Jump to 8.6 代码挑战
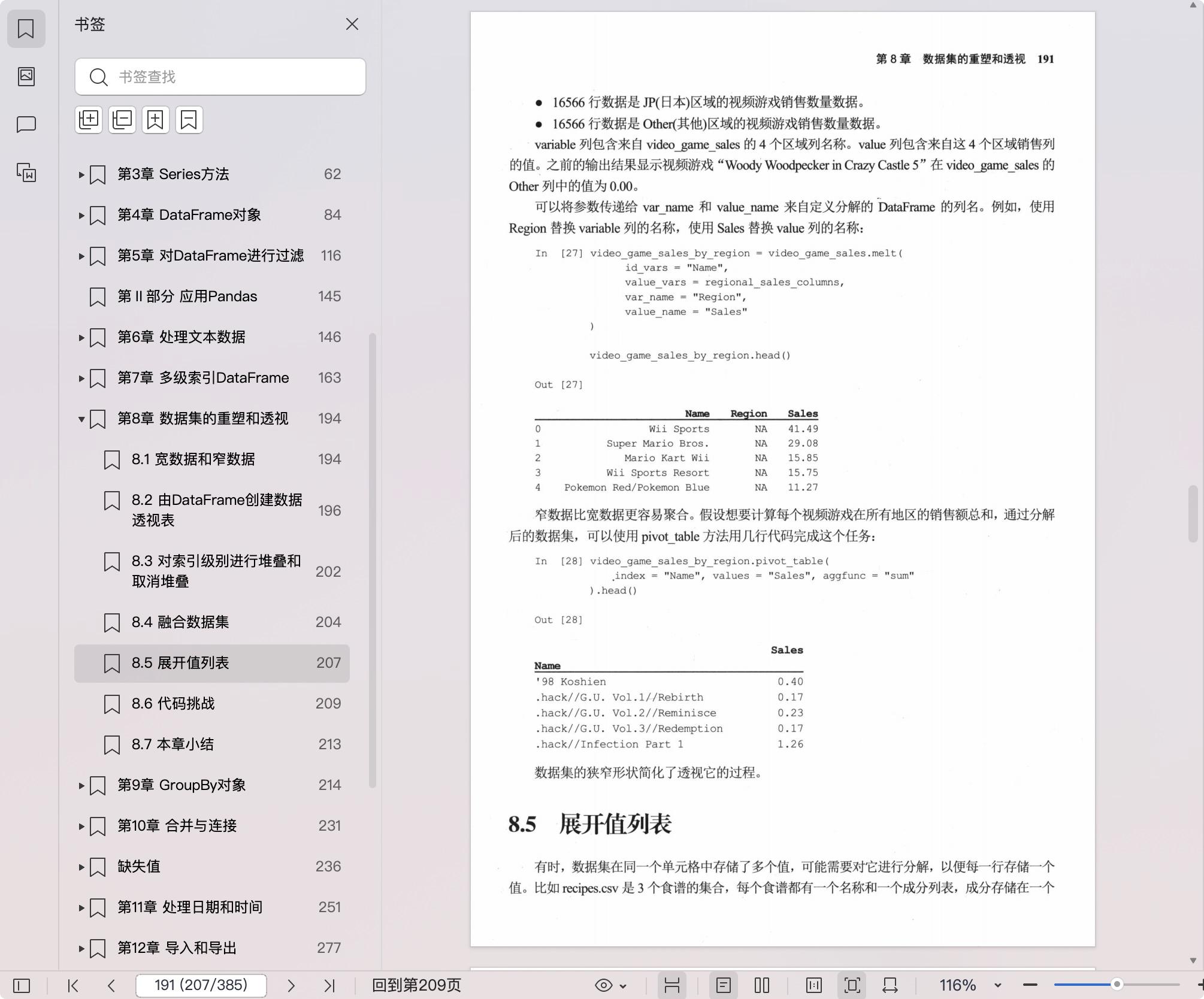Screen dimensions: 1204x999 [212, 704]
